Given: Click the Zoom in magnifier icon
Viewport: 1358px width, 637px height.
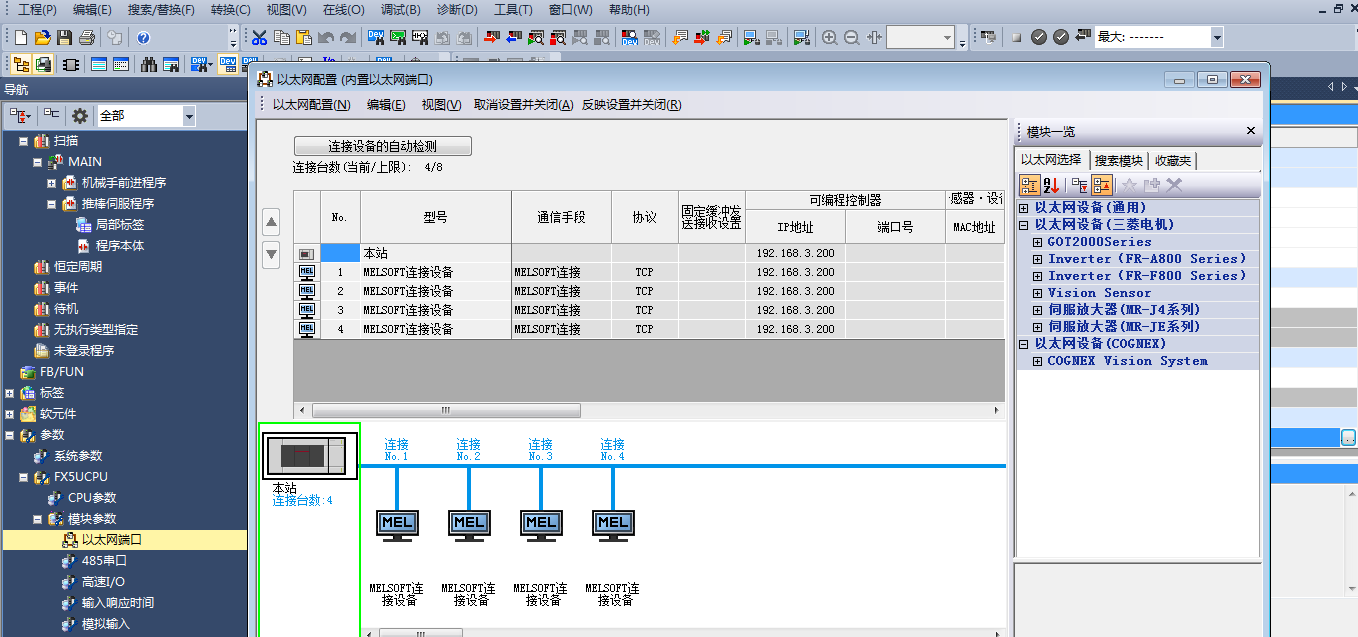Looking at the screenshot, I should click(x=829, y=38).
